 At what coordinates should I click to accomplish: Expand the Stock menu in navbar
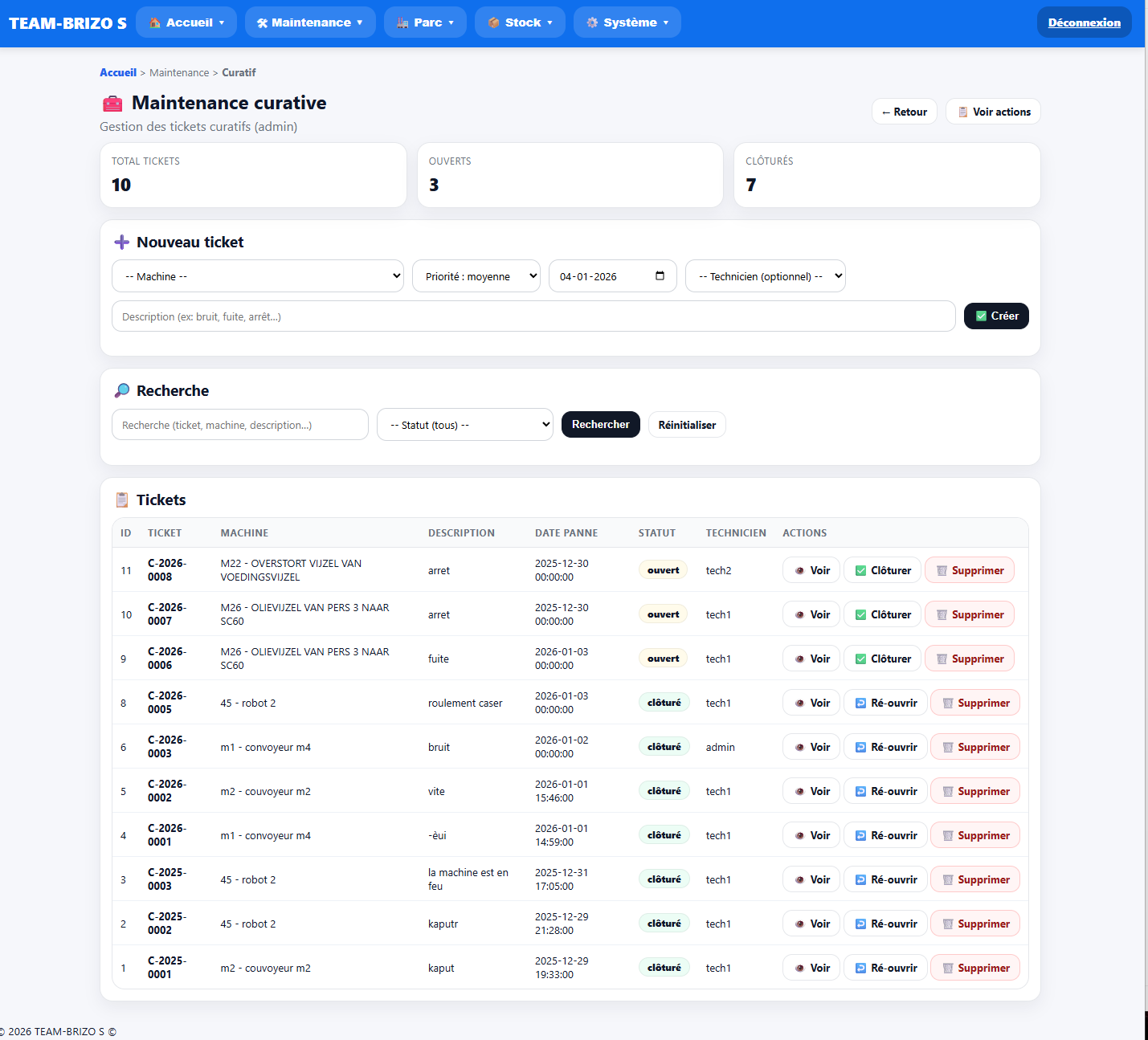pos(520,22)
